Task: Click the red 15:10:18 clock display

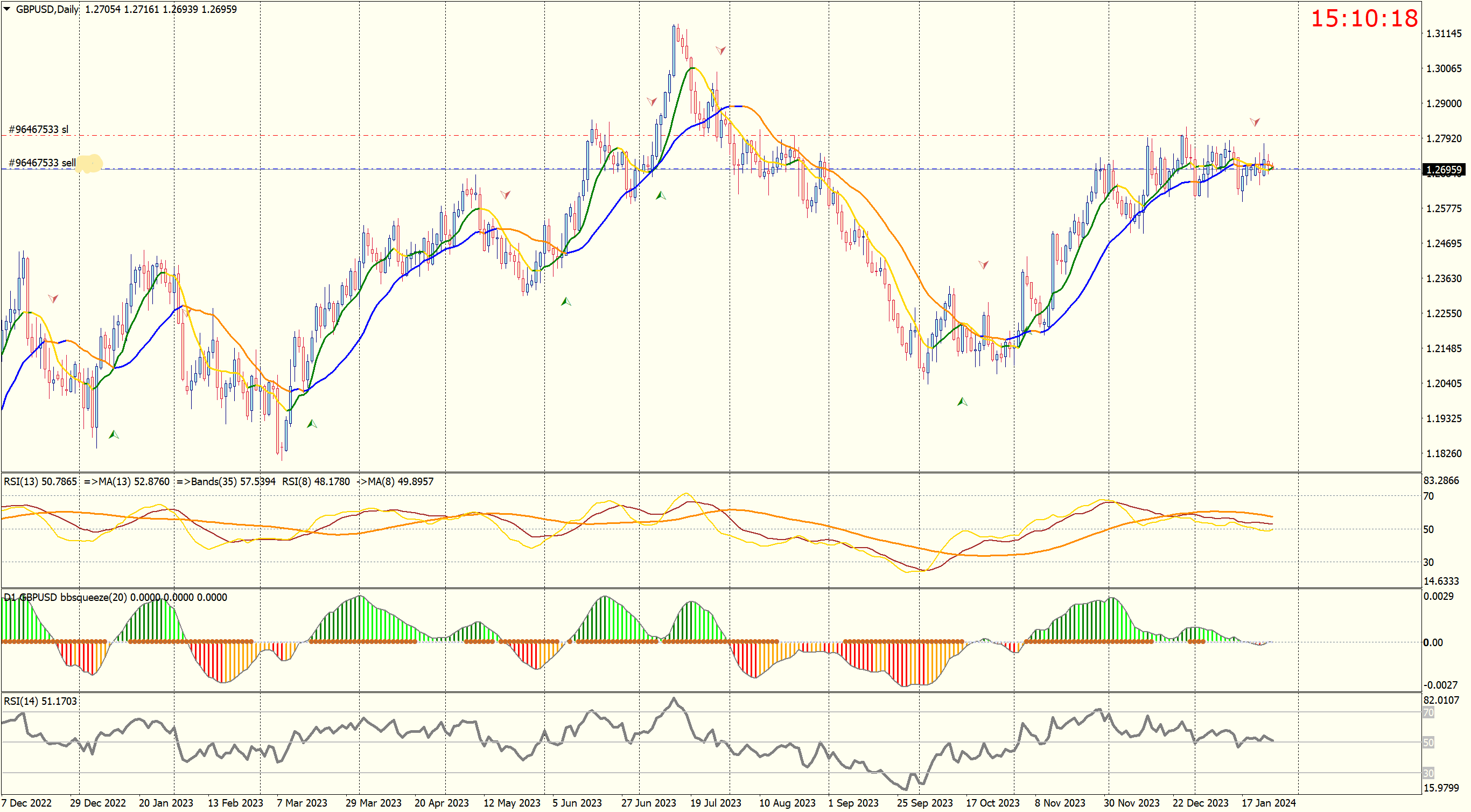Action: [x=1364, y=18]
